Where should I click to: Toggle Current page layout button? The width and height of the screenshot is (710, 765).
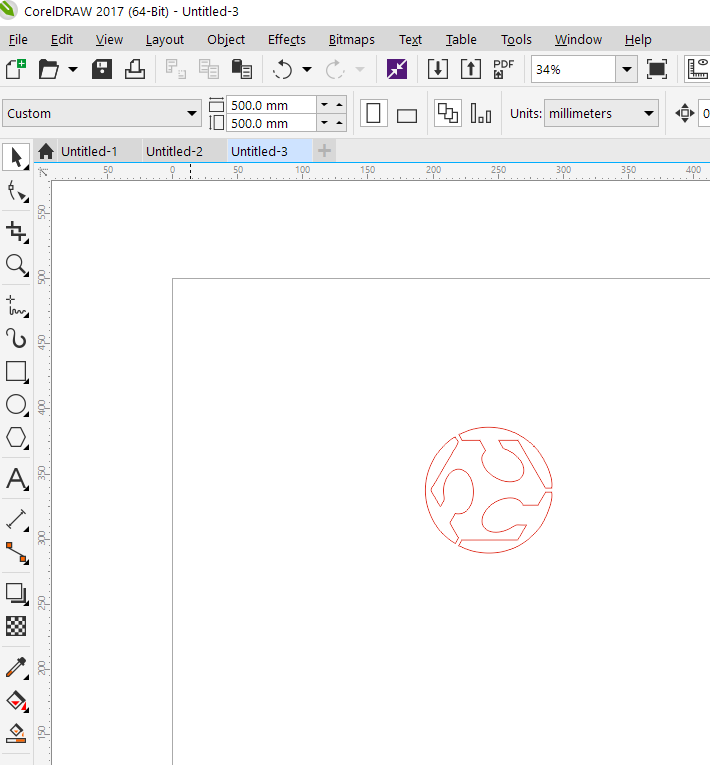point(481,114)
